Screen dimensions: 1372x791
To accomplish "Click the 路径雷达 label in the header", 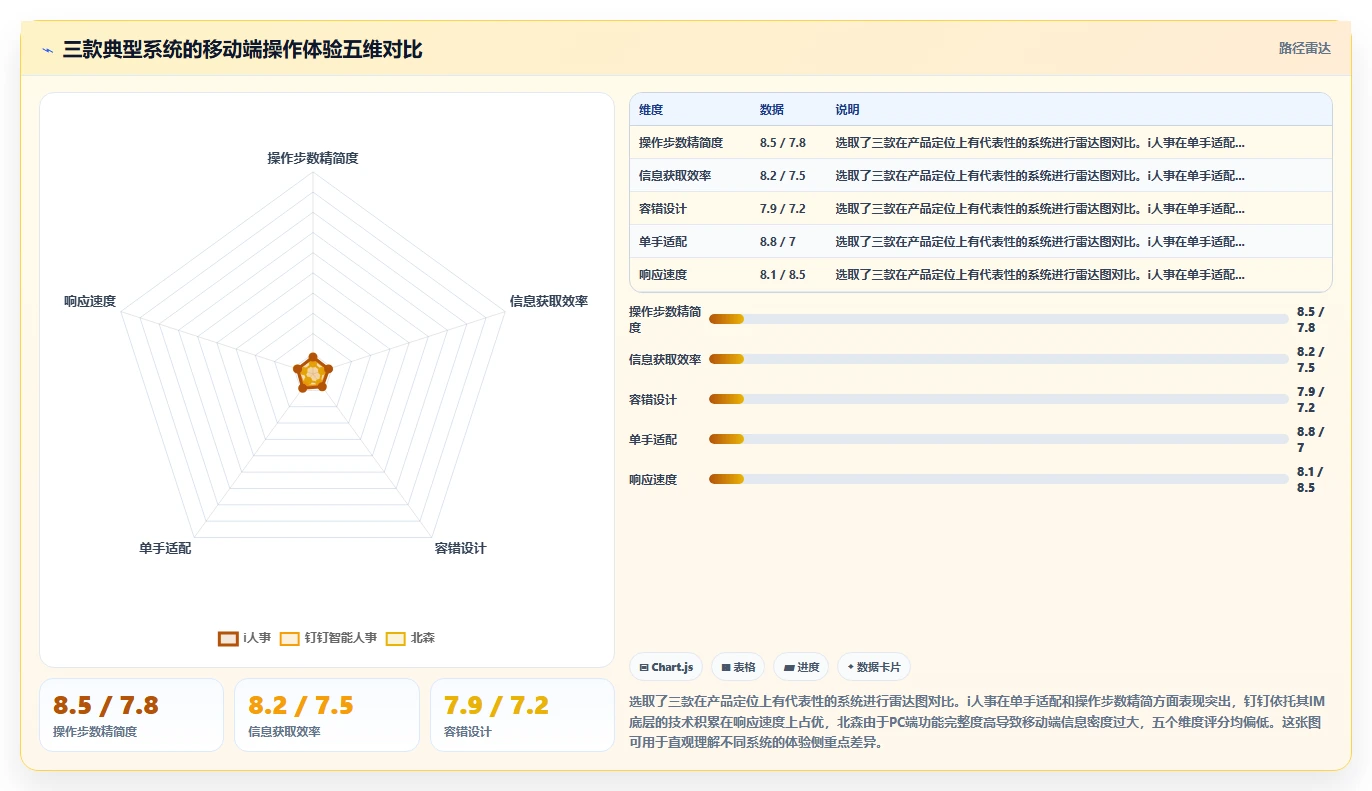I will [1304, 48].
